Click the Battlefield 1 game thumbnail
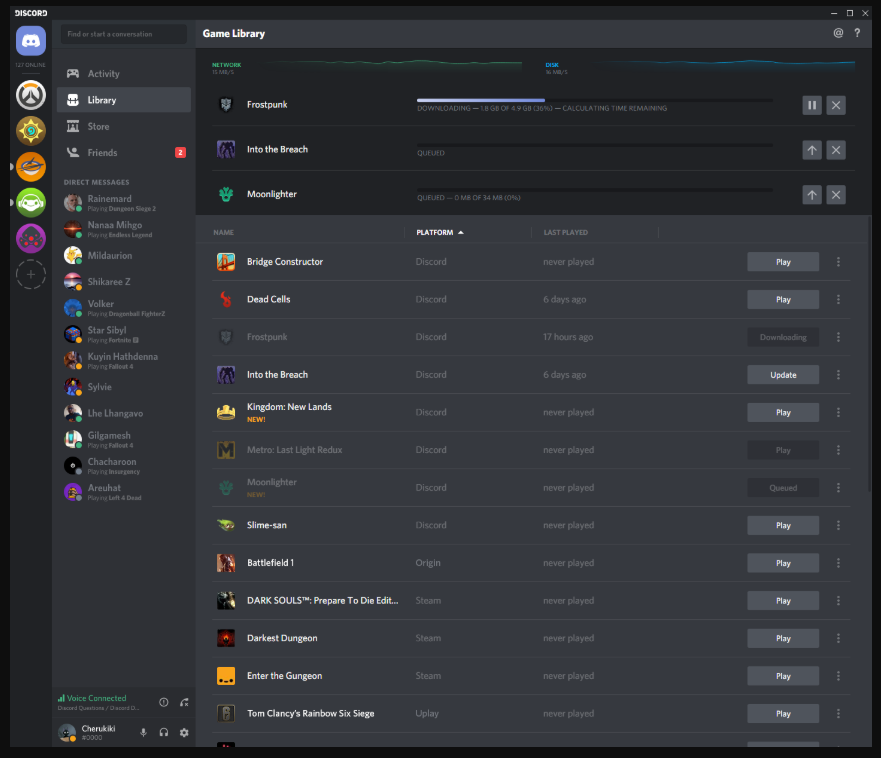The height and width of the screenshot is (758, 881). point(226,563)
